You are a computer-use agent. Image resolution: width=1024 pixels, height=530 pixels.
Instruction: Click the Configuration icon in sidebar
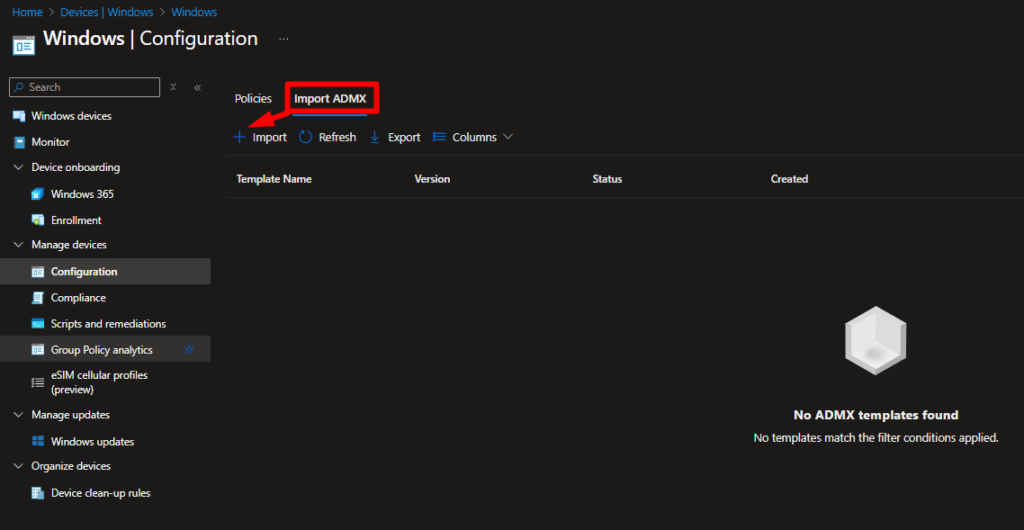(39, 272)
